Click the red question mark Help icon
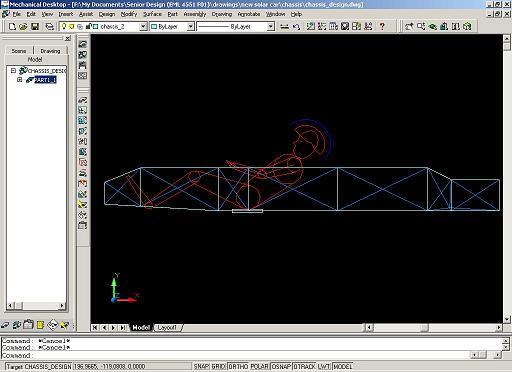The height and width of the screenshot is (372, 512). [382, 26]
